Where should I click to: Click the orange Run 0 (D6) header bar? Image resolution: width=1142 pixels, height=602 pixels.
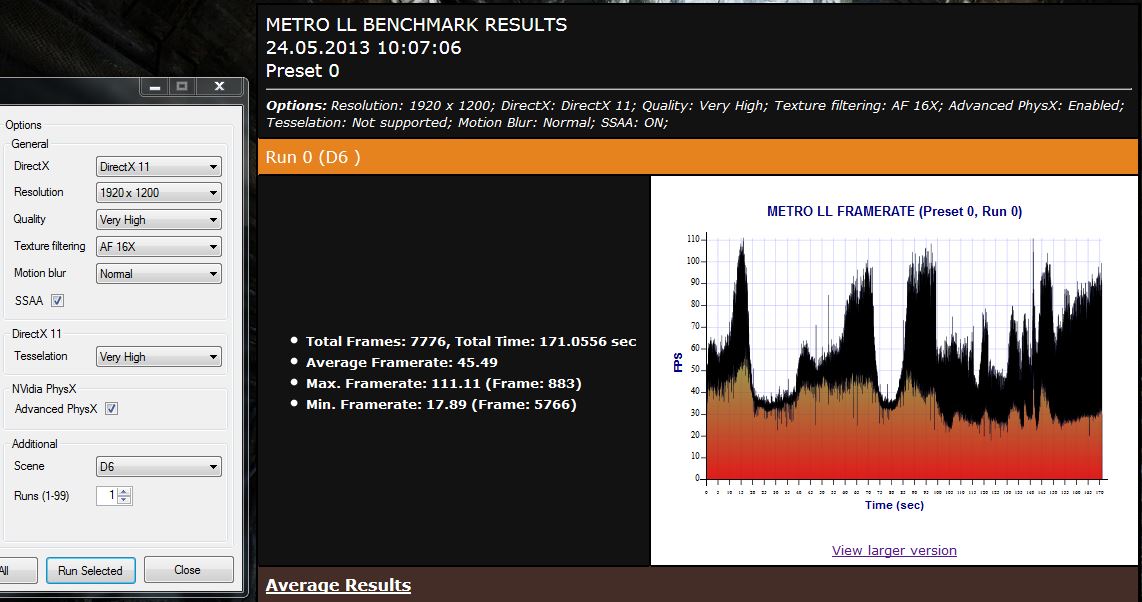[698, 157]
